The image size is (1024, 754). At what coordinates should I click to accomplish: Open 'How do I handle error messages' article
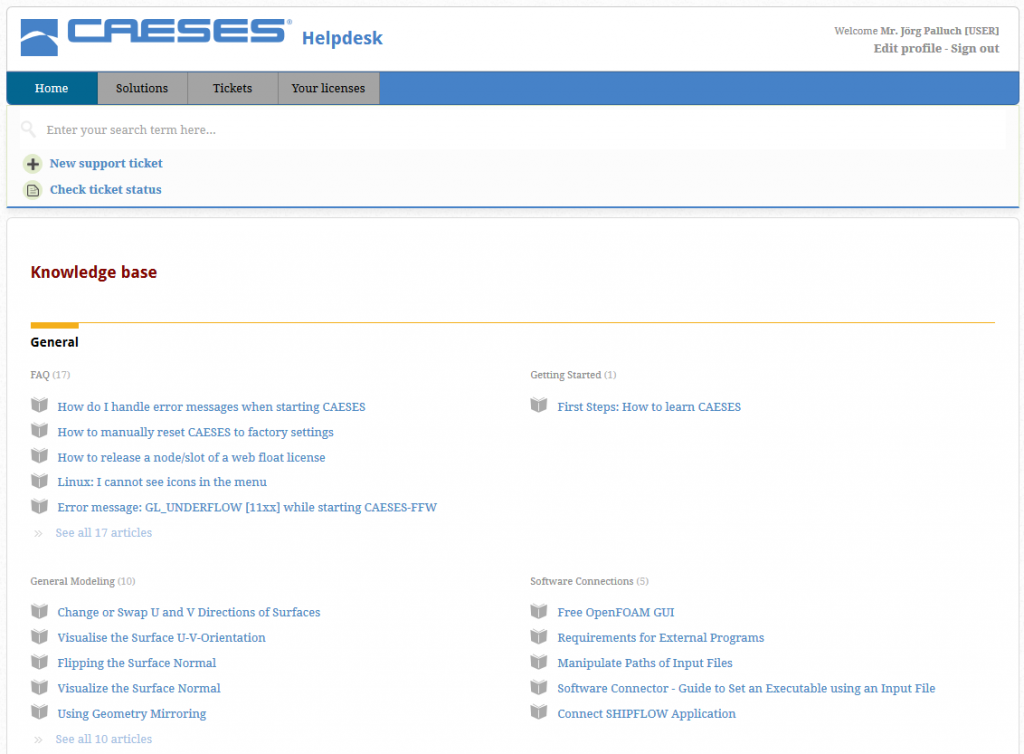pyautogui.click(x=212, y=407)
